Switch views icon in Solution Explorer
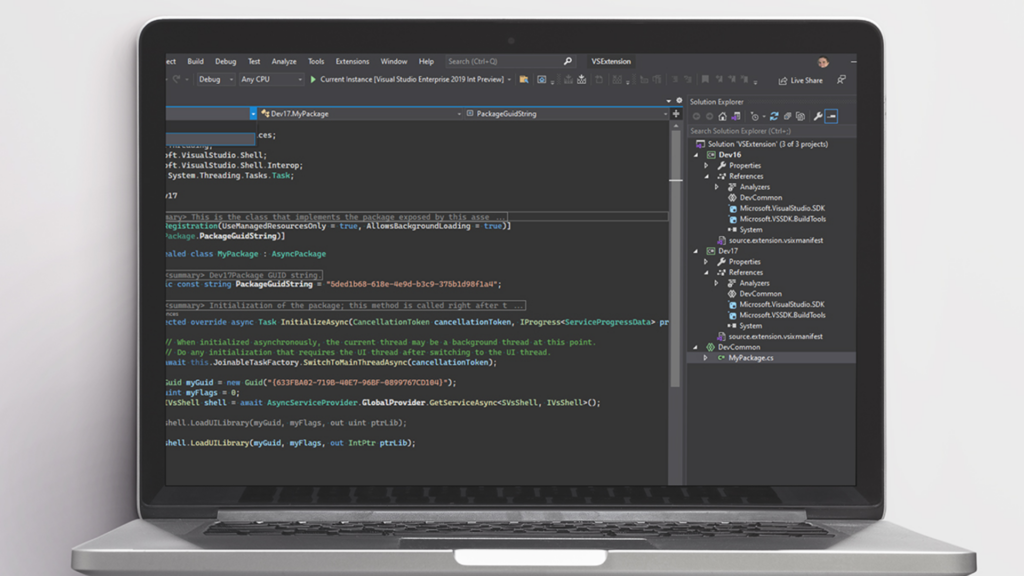Image resolution: width=1024 pixels, height=576 pixels. point(736,116)
